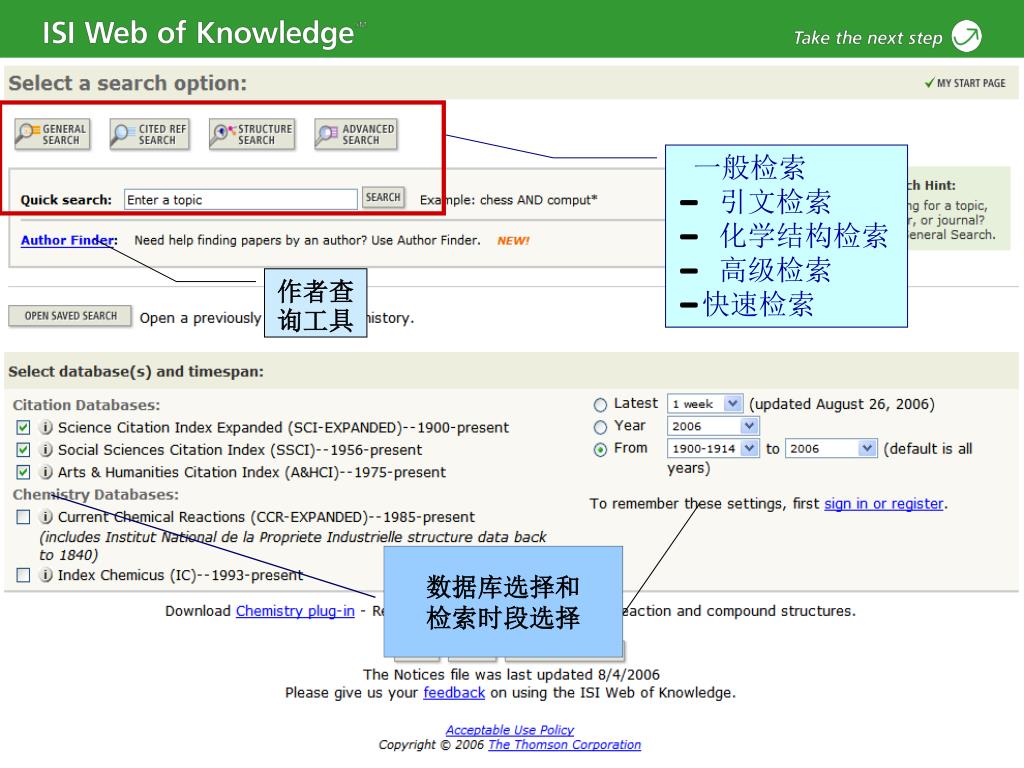Image resolution: width=1024 pixels, height=768 pixels.
Task: Open Cited Ref Search option
Action: click(x=150, y=135)
